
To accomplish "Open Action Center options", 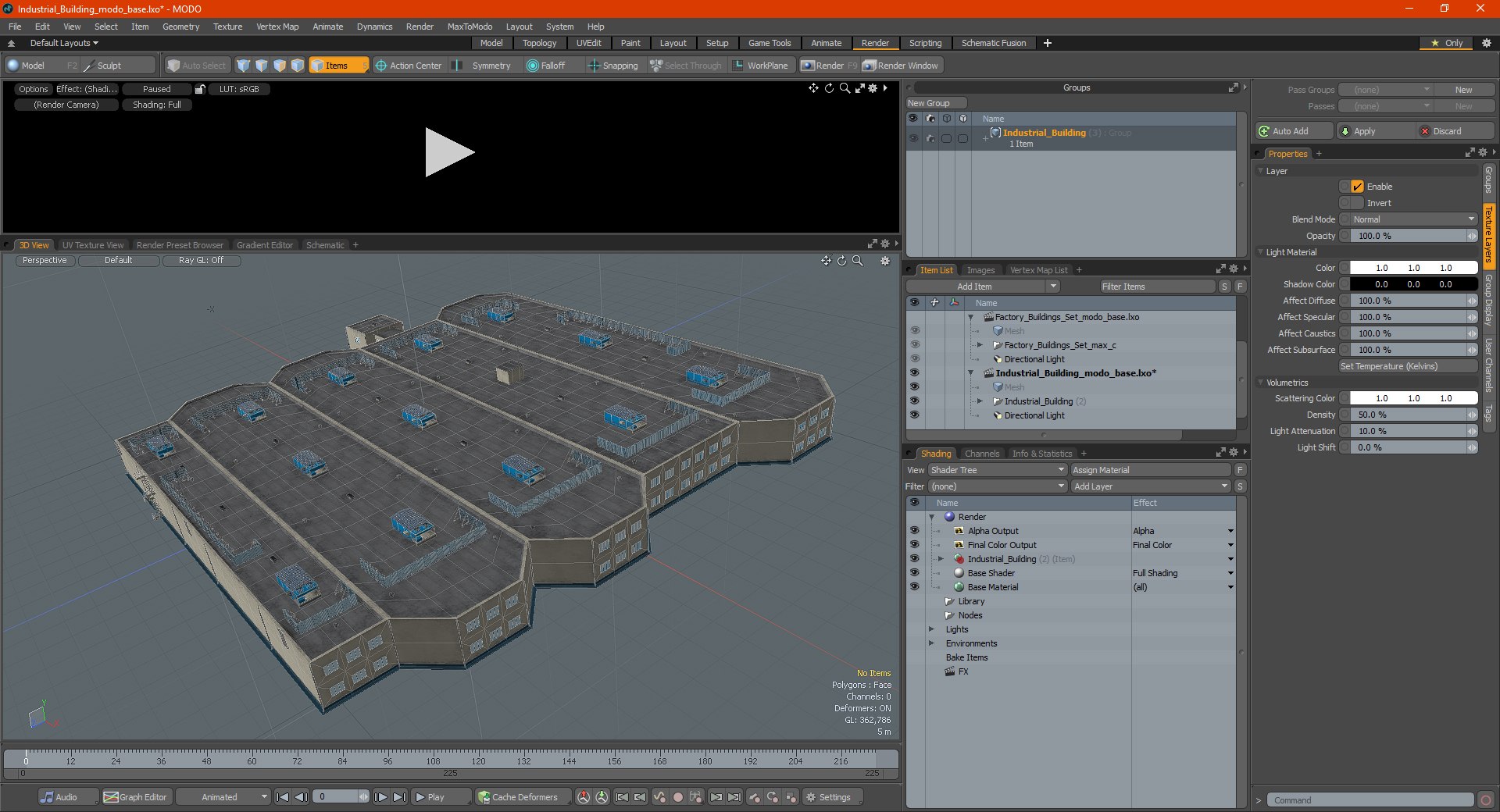I will click(x=409, y=66).
